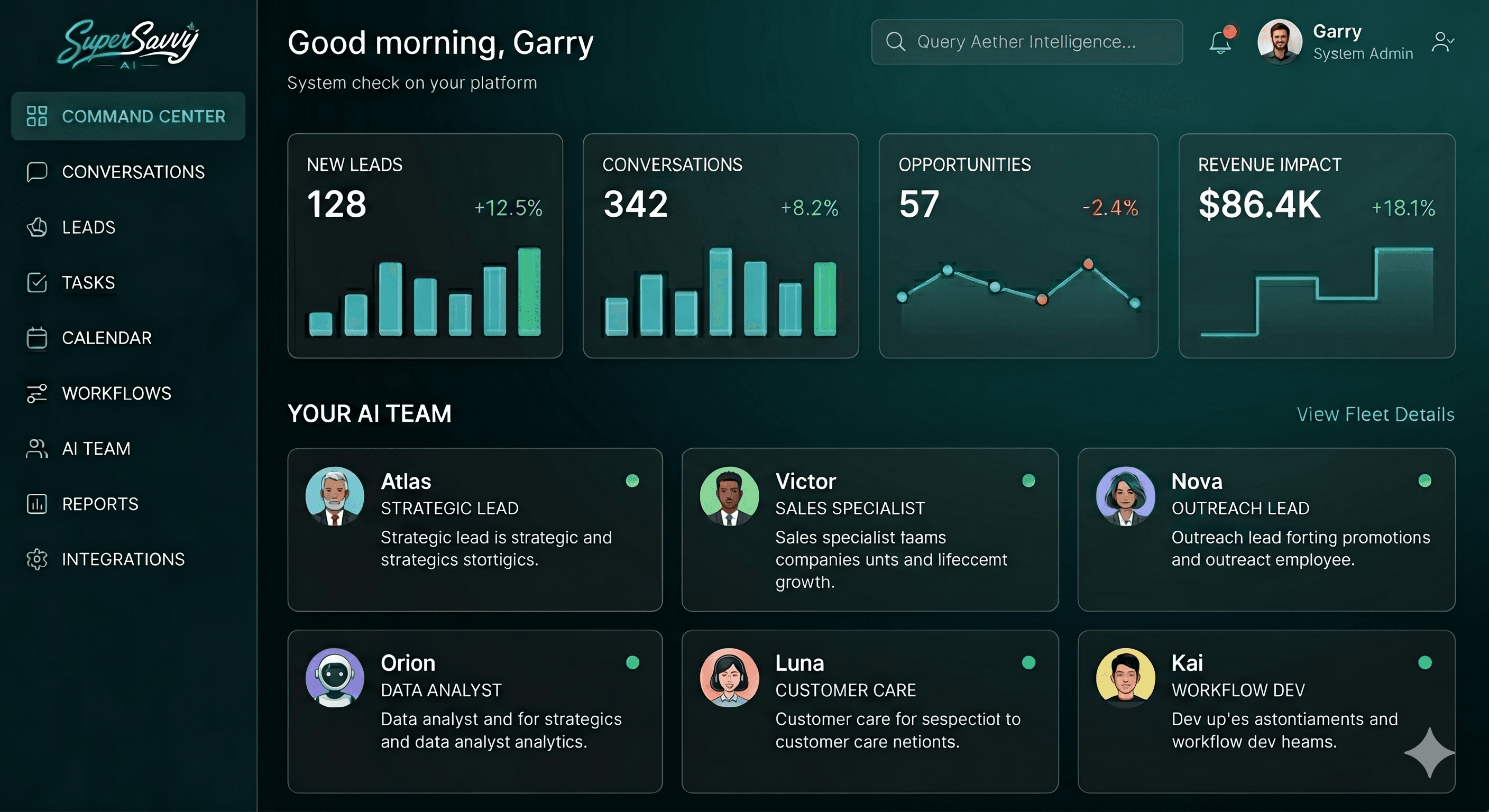
Task: Click the AI Team people icon
Action: (x=36, y=448)
